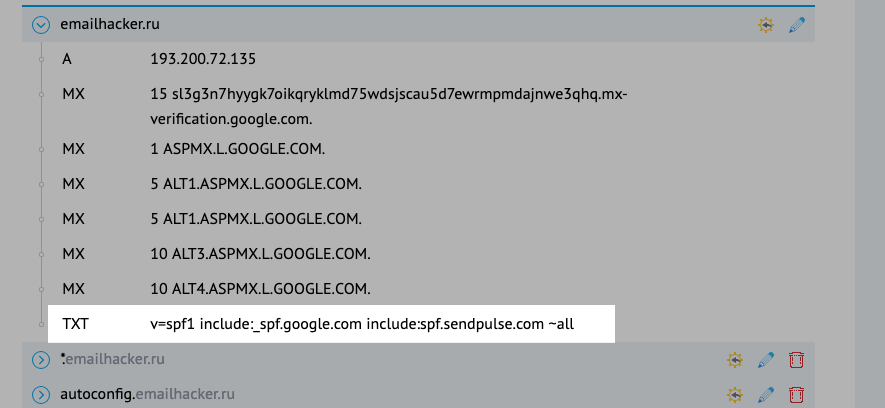
Task: Delete the wildcard subdomain via trash icon
Action: click(x=797, y=359)
